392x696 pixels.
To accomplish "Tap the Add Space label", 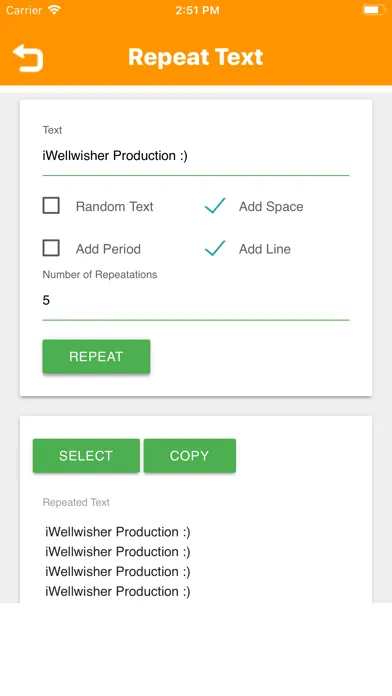I will click(271, 206).
